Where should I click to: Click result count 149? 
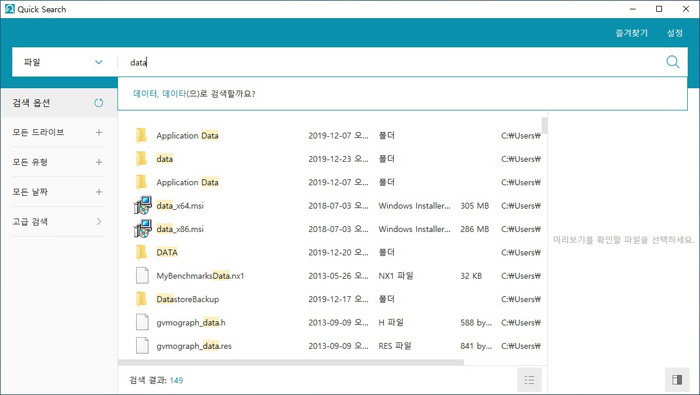coord(176,380)
